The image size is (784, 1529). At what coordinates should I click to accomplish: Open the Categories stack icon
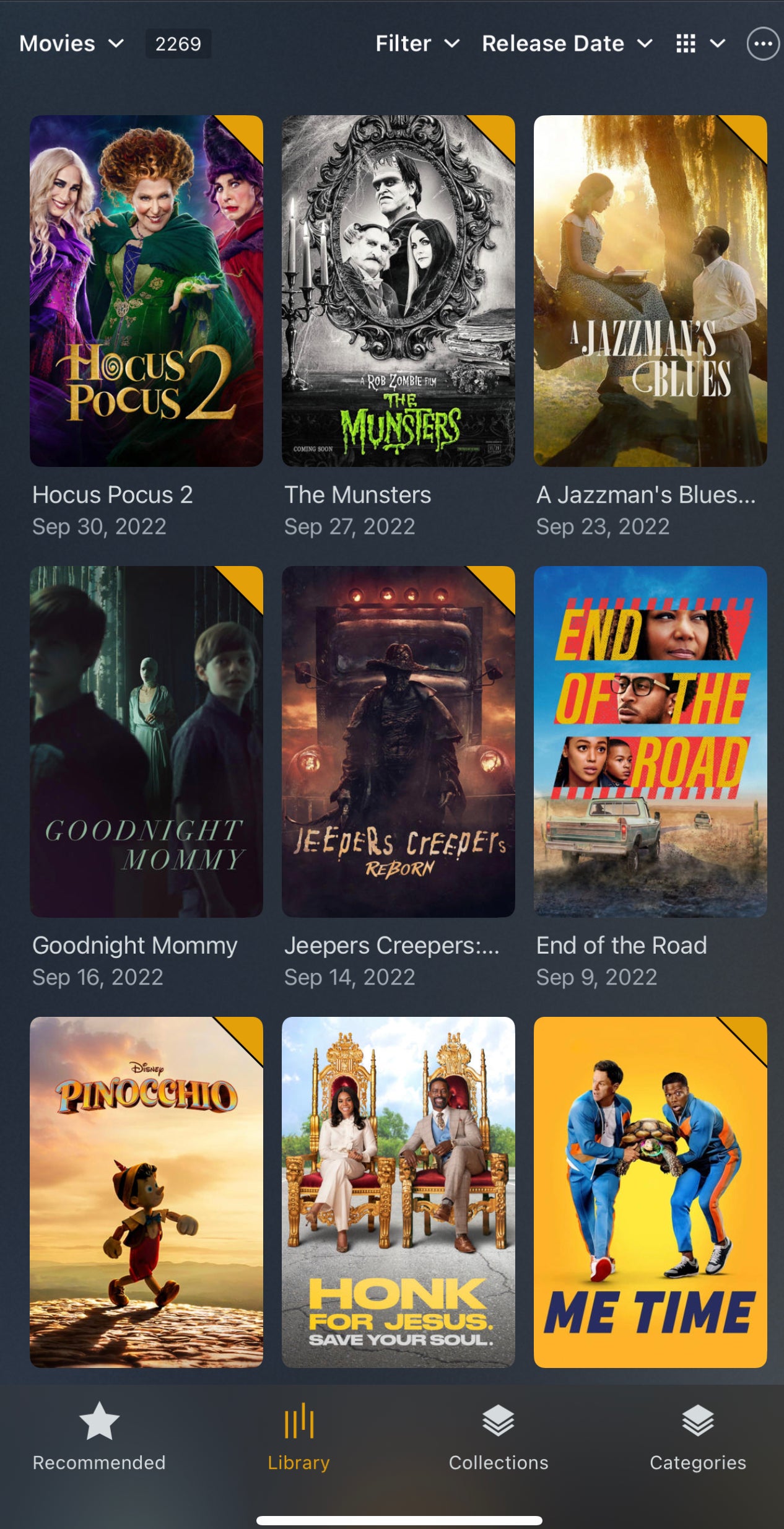[698, 1421]
